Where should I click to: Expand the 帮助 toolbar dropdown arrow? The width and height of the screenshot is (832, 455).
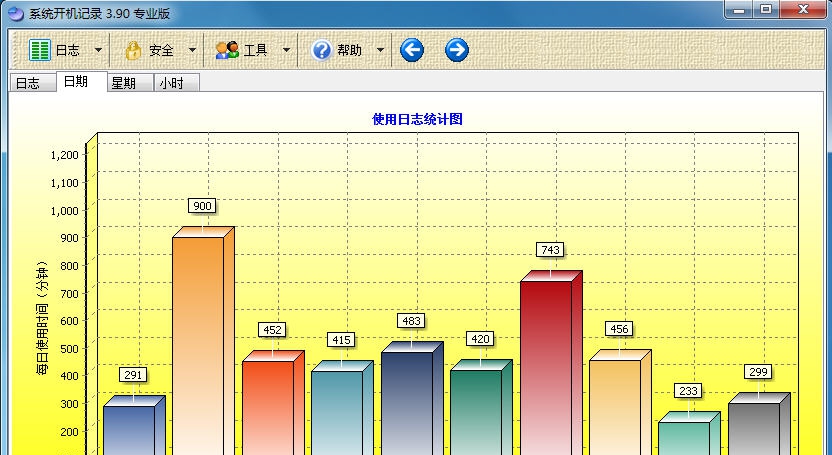[380, 50]
